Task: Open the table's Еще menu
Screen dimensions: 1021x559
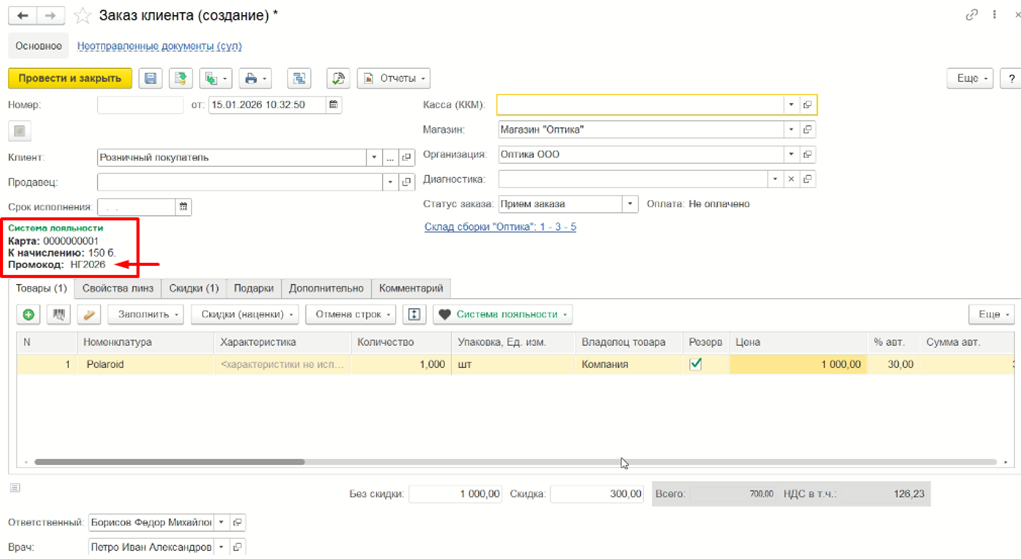Action: coord(992,315)
